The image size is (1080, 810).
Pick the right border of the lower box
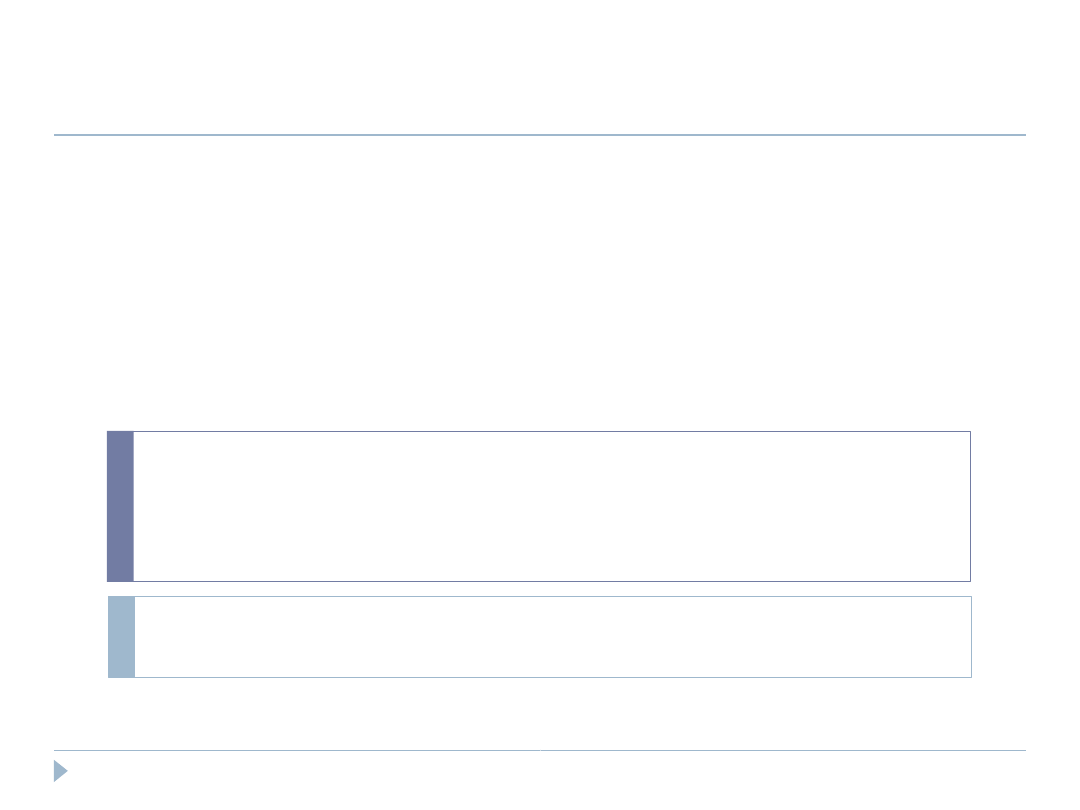click(x=971, y=637)
